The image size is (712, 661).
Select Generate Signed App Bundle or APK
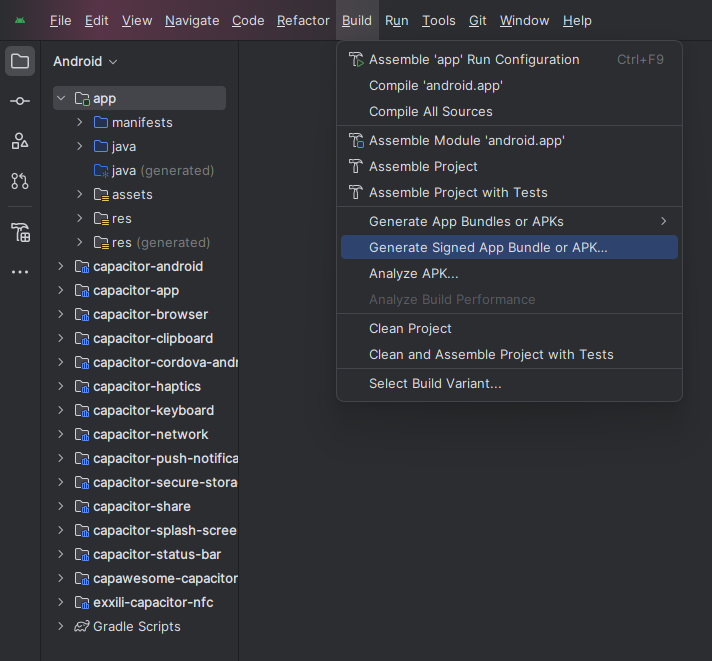pos(488,247)
